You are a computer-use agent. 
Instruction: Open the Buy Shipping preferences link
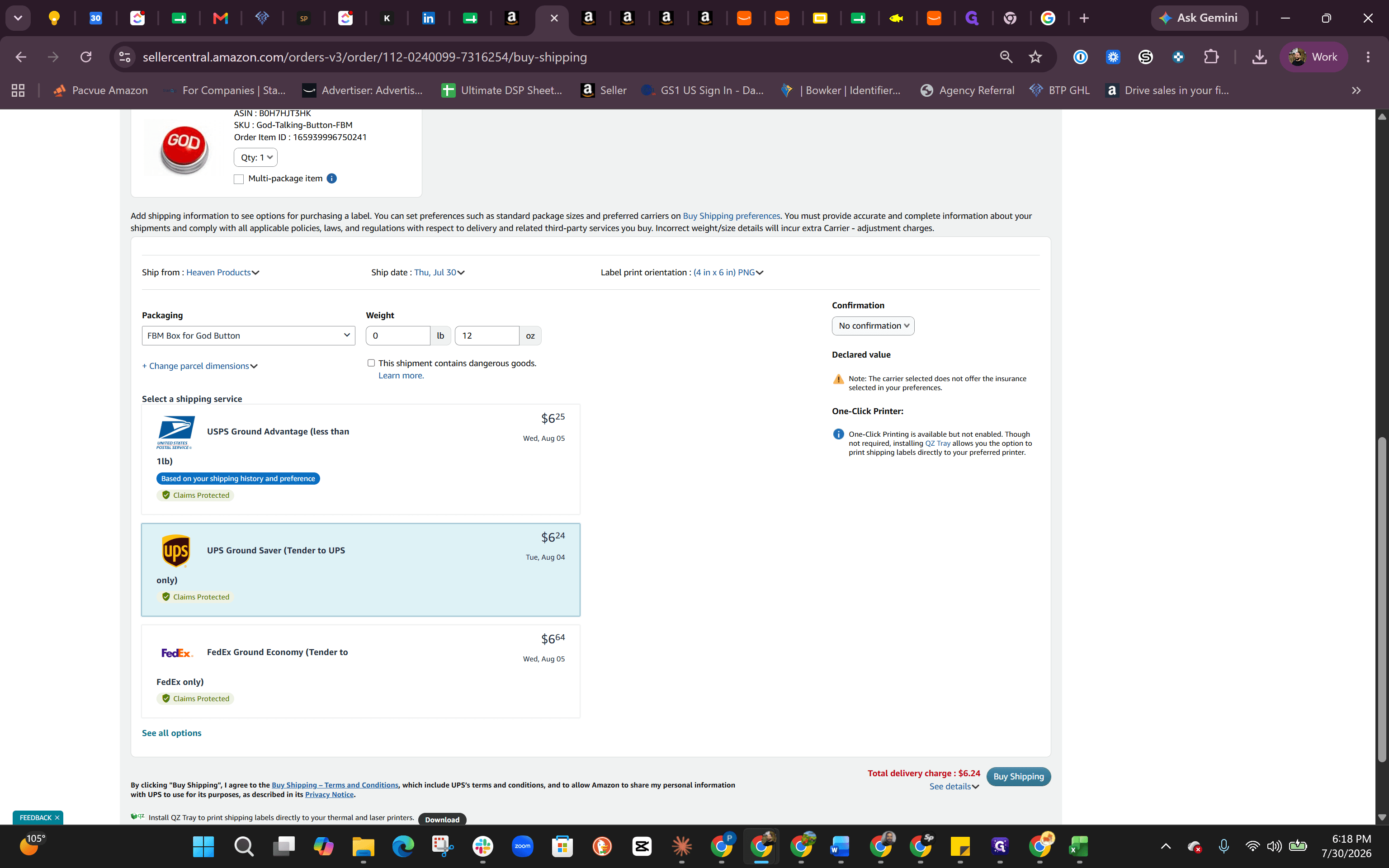(x=731, y=216)
